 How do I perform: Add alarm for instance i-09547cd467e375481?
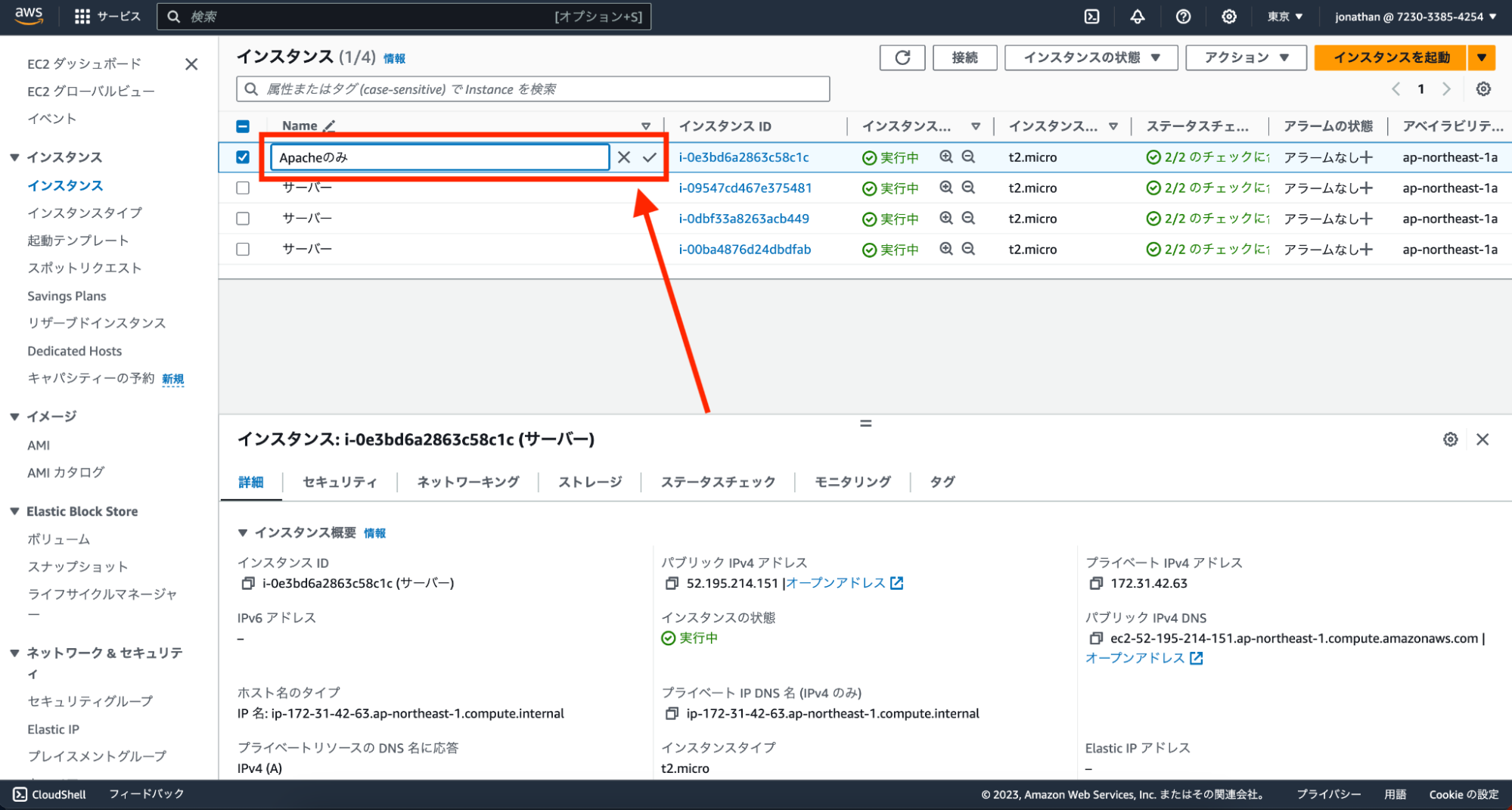[1366, 188]
